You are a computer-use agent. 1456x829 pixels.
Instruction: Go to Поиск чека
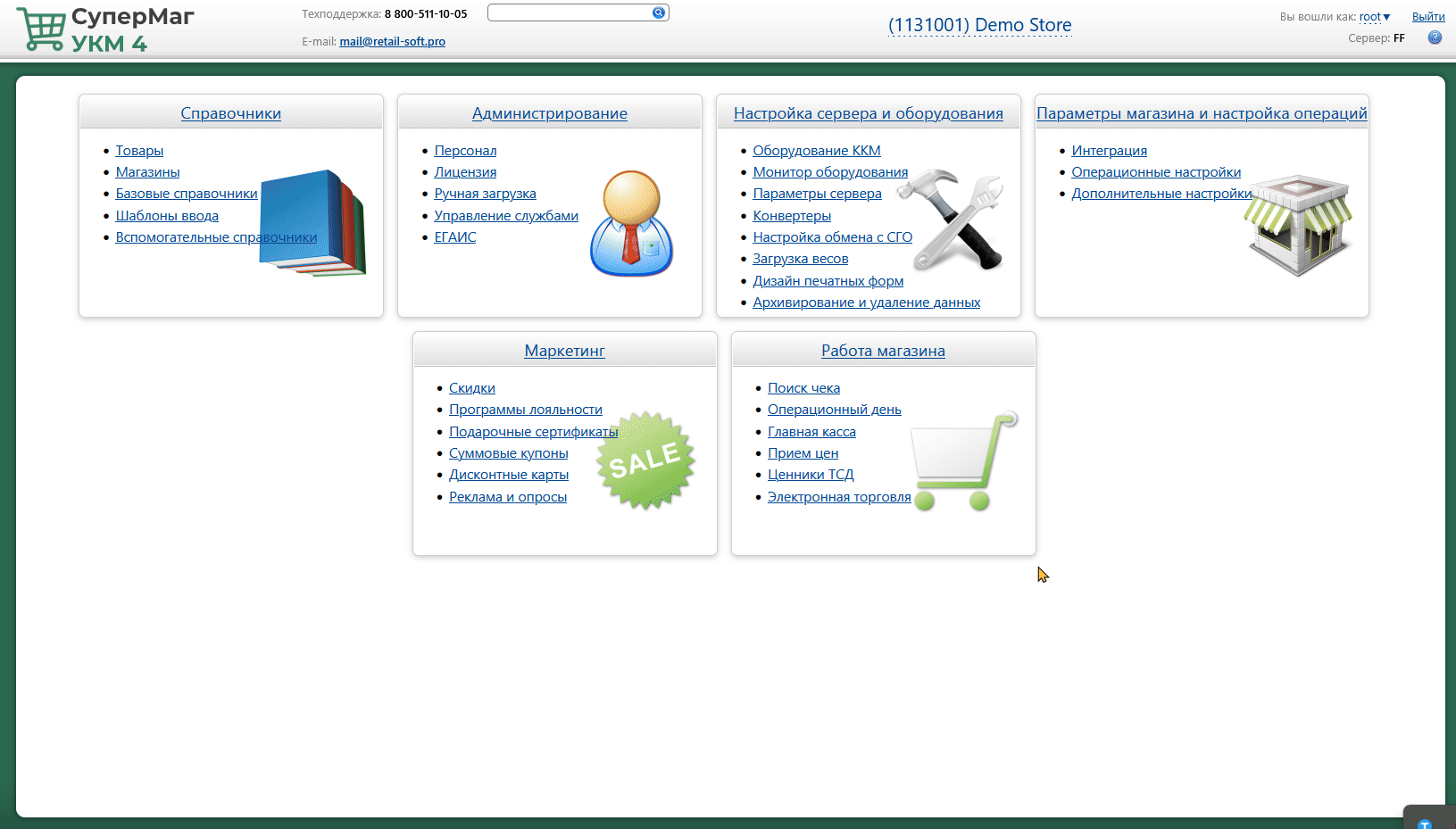click(x=803, y=388)
